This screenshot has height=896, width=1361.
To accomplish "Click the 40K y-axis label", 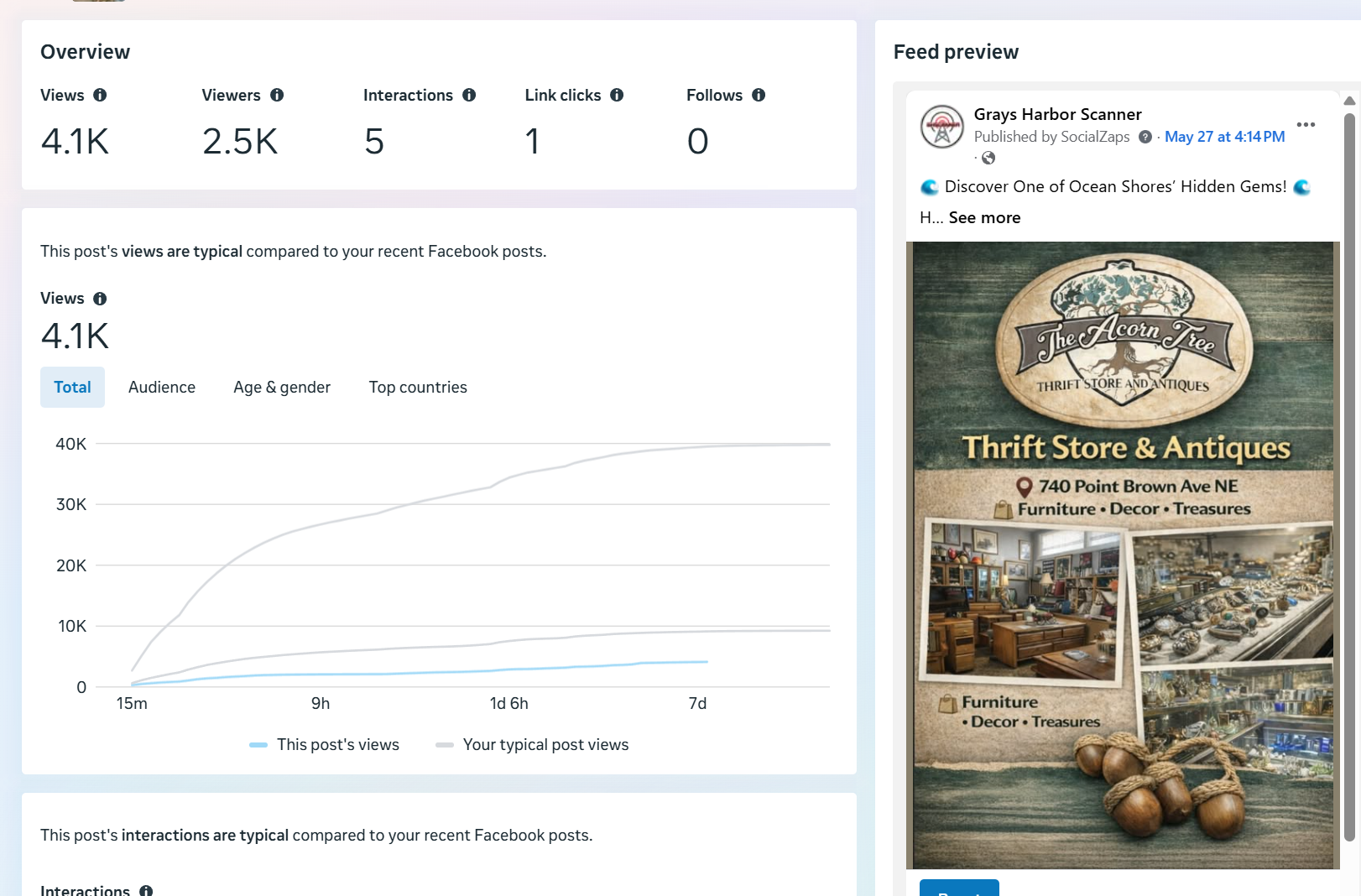I will [x=70, y=444].
